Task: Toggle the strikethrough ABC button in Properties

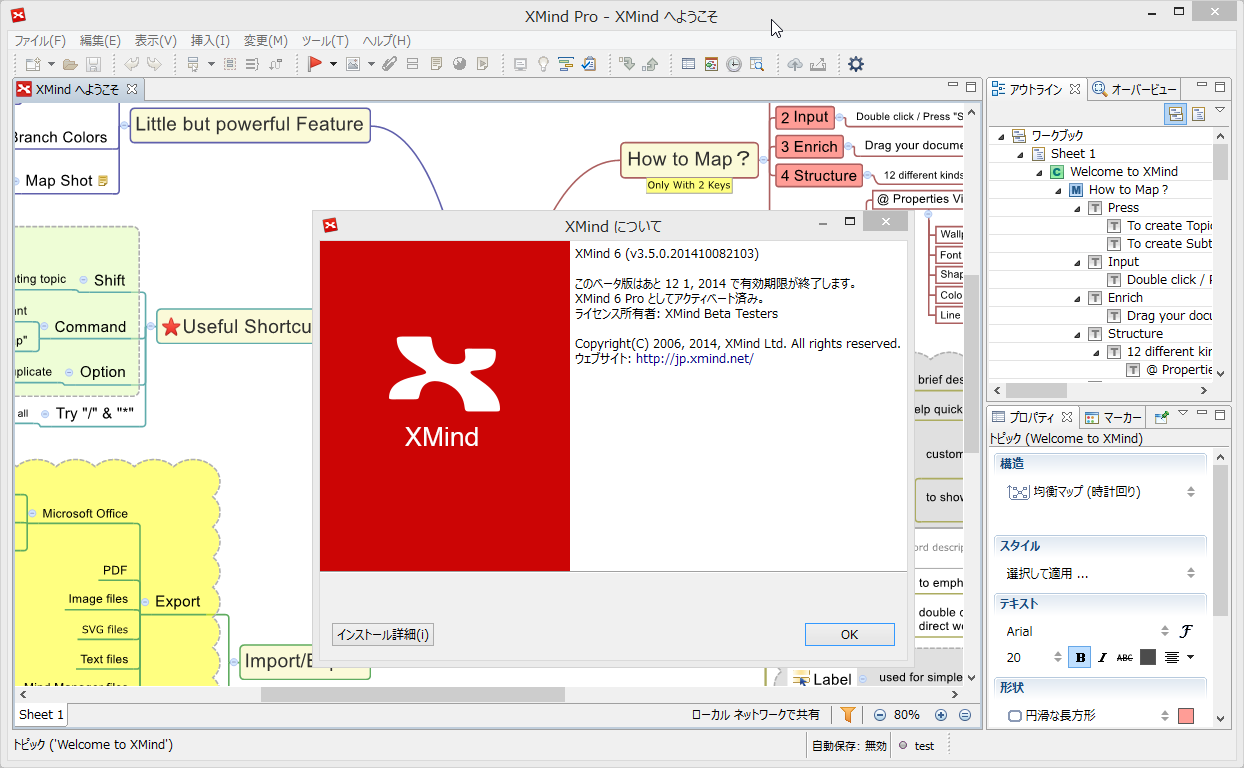Action: tap(1125, 657)
